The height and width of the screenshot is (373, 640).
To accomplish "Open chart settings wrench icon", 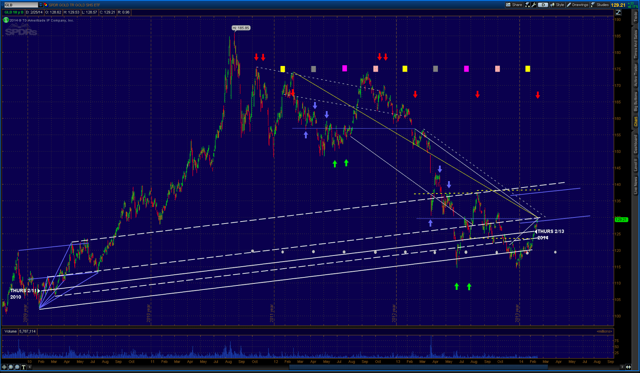I will tap(533, 4).
